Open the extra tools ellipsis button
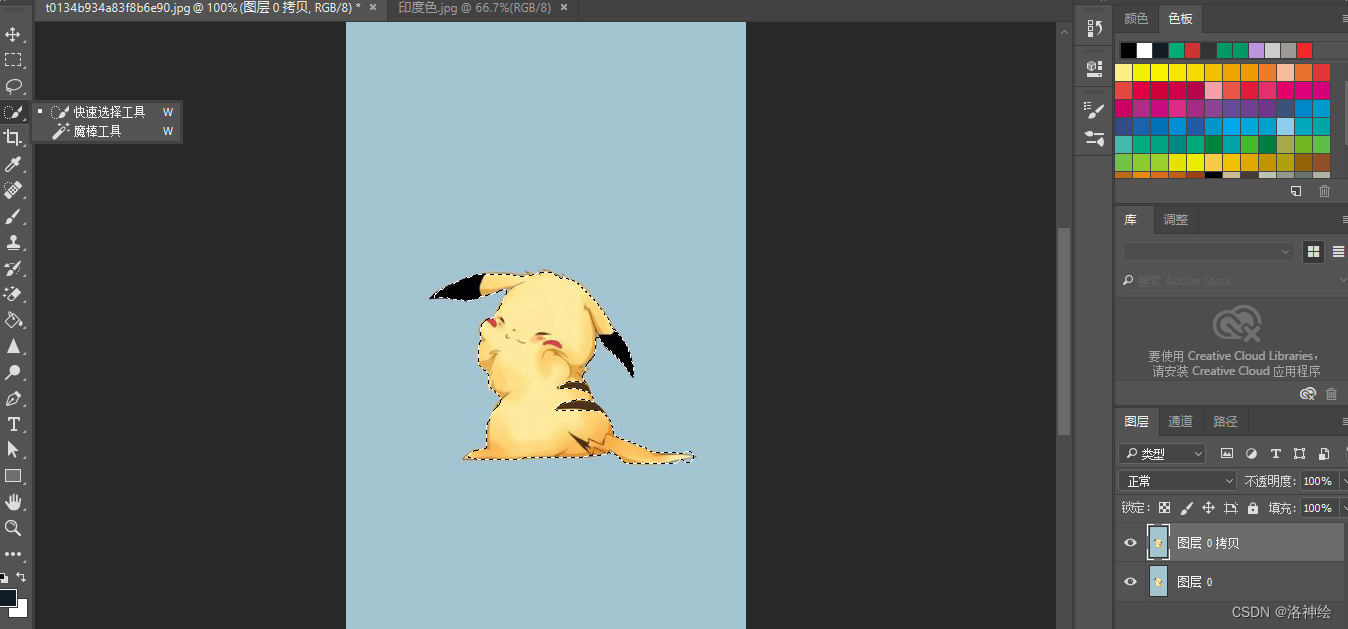 13,553
